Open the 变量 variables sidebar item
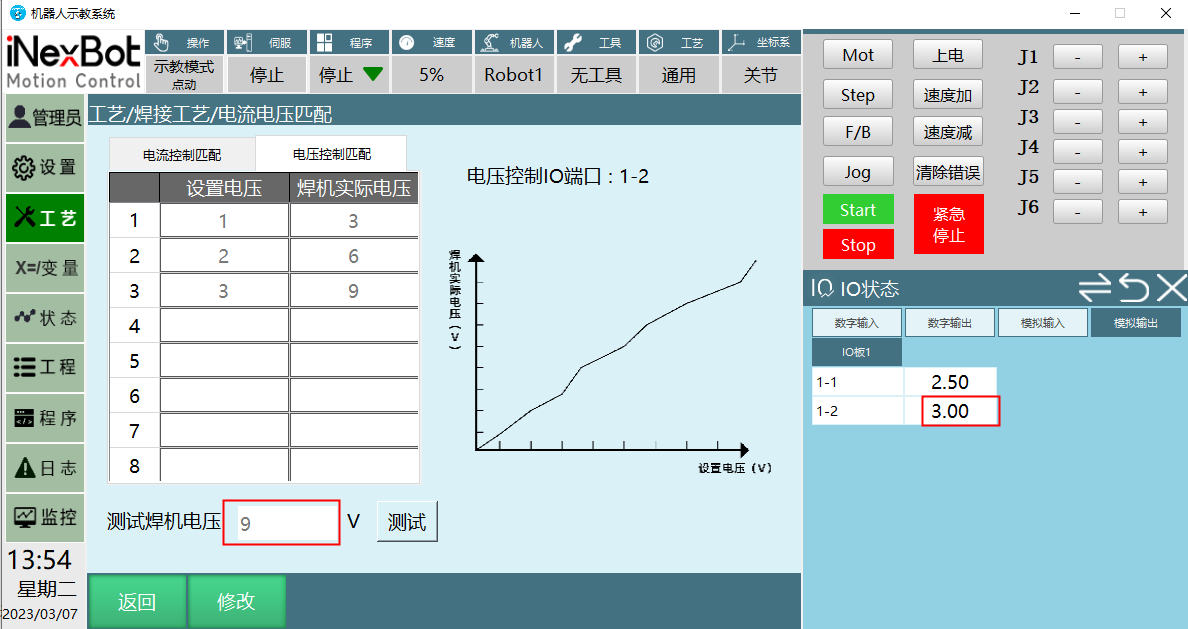 [44, 268]
